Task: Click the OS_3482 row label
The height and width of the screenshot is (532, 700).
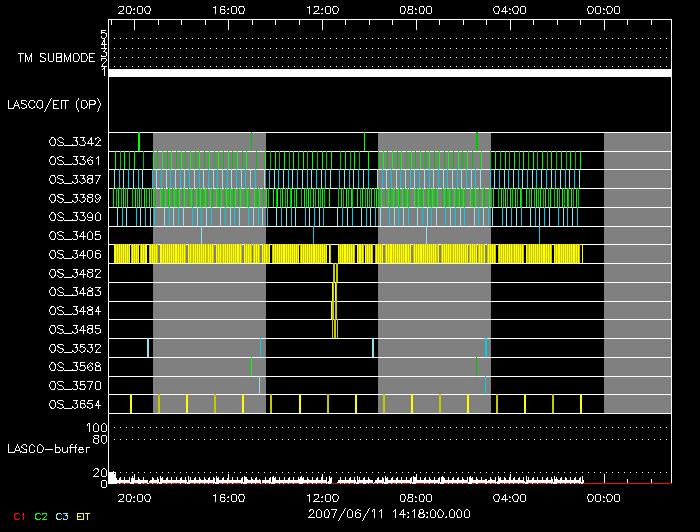Action: [75, 273]
